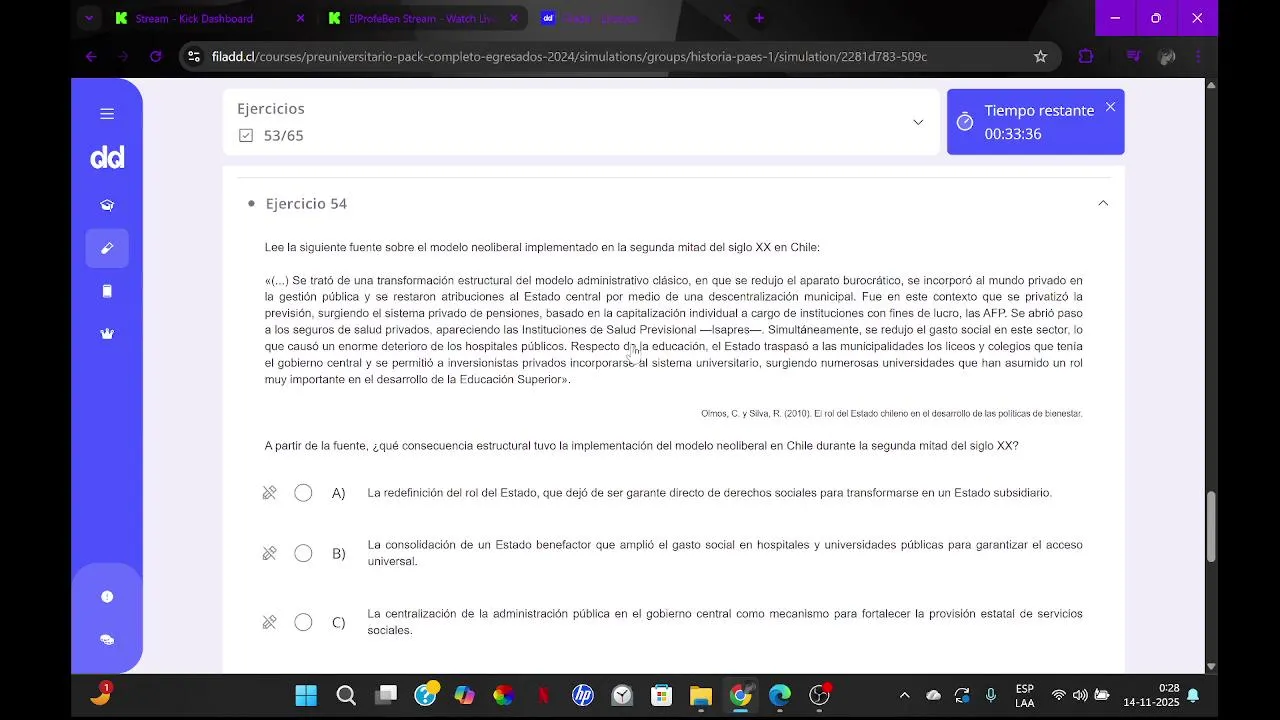1280x720 pixels.
Task: Open the hamburger menu in sidebar
Action: (107, 114)
